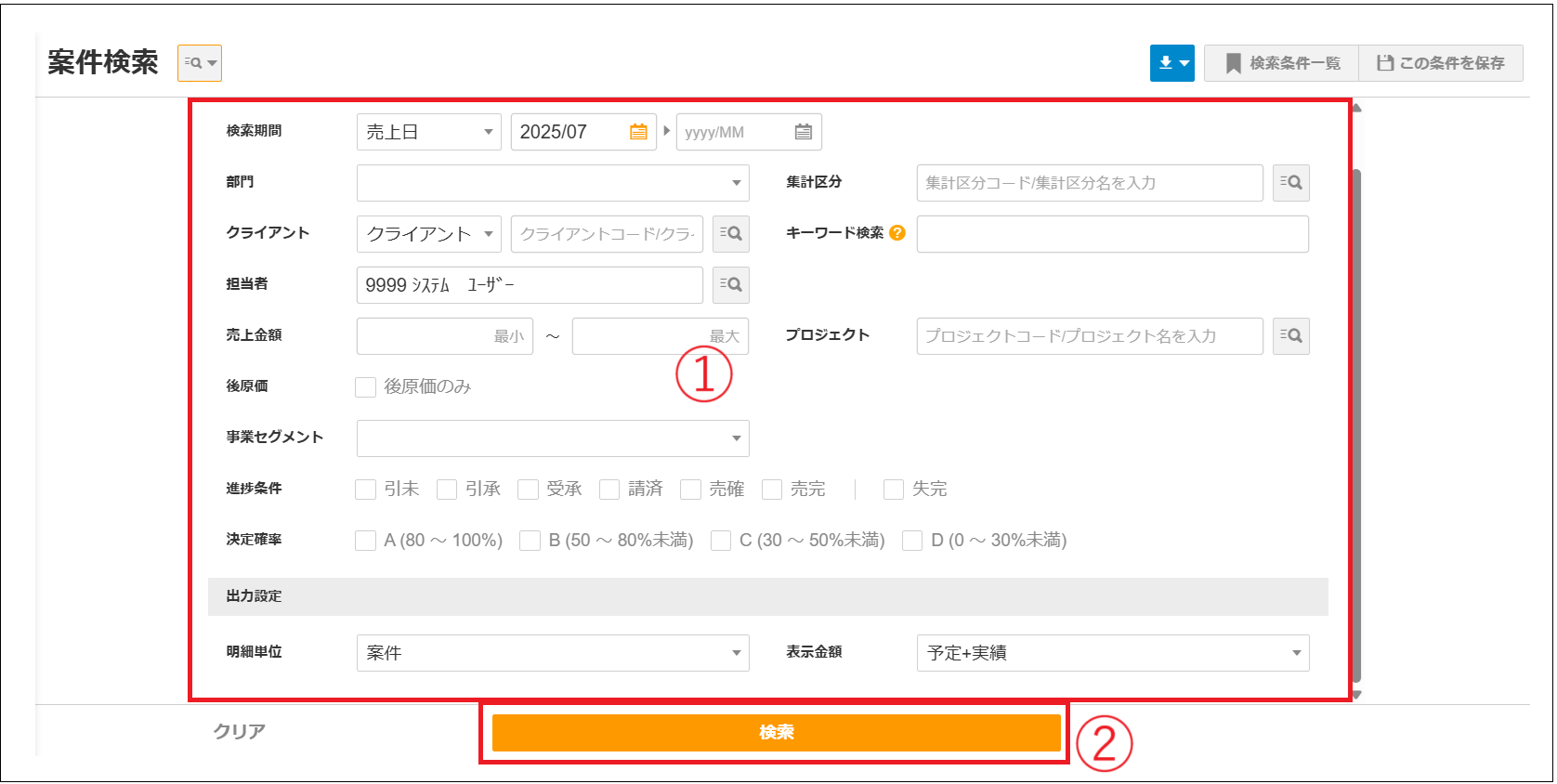The width and height of the screenshot is (1557, 784).
Task: Expand the 売上日 search period dropdown
Action: click(x=428, y=132)
